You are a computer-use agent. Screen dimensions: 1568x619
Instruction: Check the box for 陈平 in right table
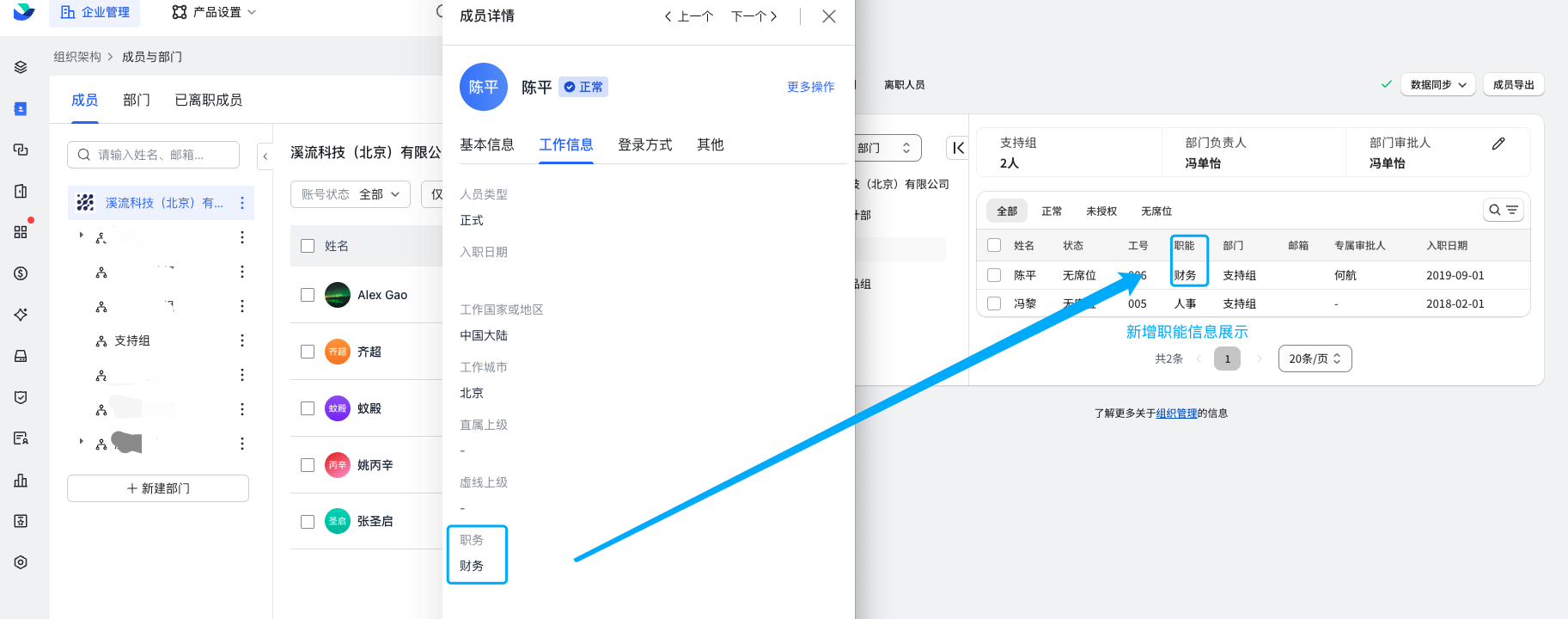(994, 275)
